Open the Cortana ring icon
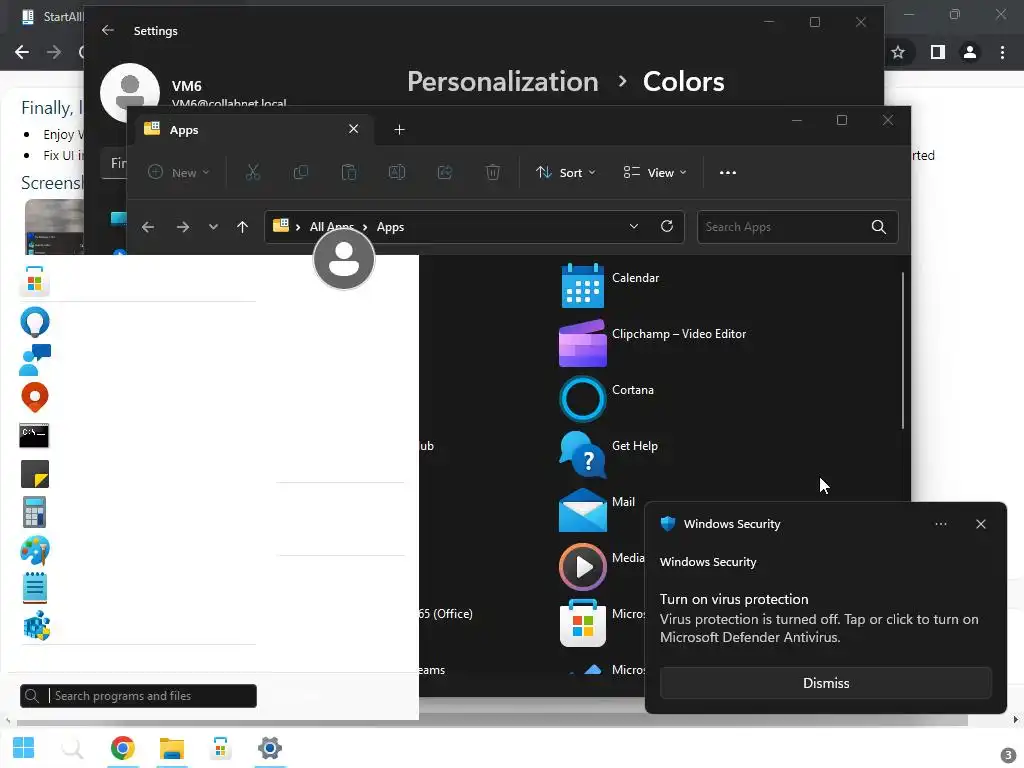 click(x=583, y=398)
